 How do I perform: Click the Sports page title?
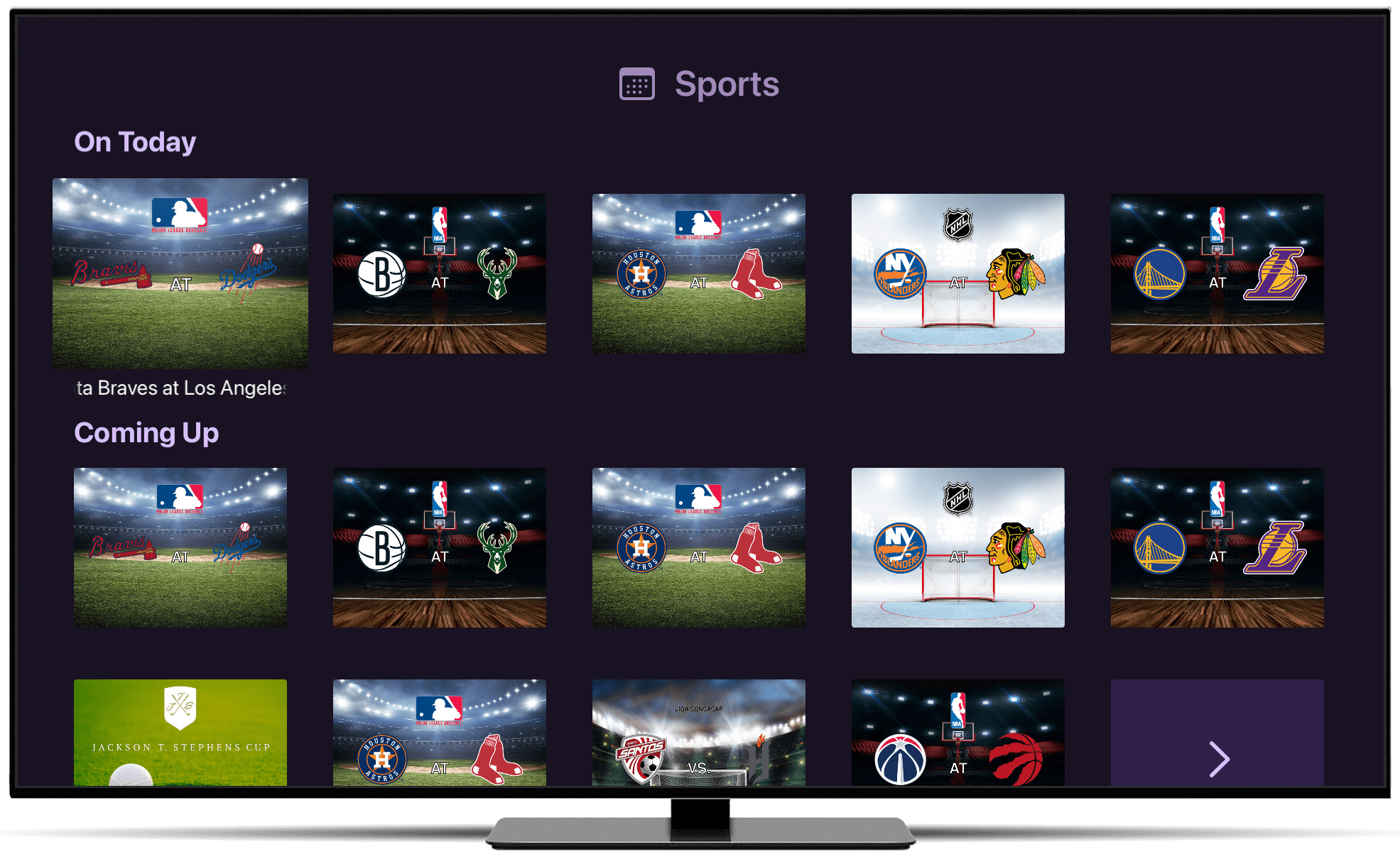[727, 84]
